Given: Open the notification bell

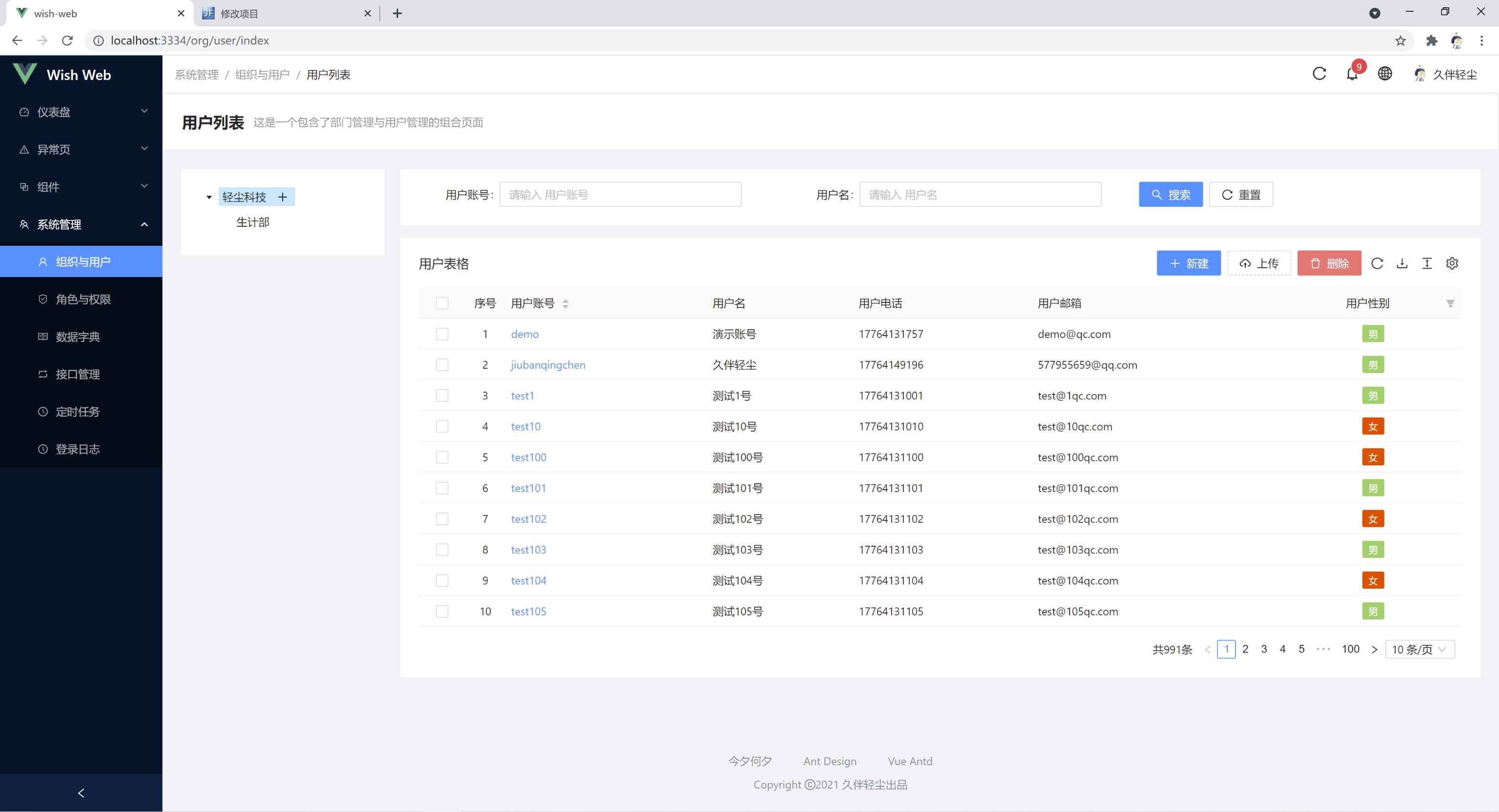Looking at the screenshot, I should tap(1352, 75).
